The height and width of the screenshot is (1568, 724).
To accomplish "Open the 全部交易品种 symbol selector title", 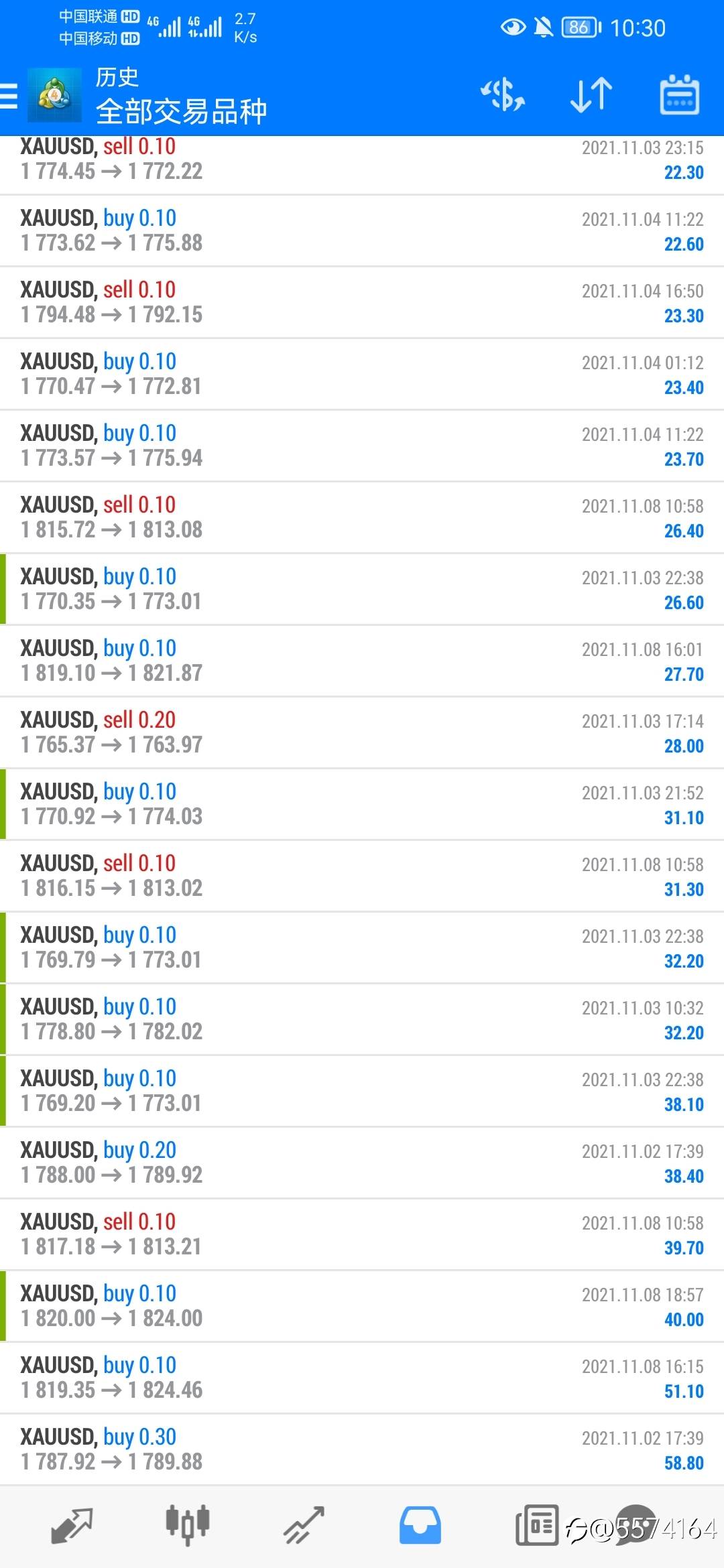I will [x=181, y=111].
